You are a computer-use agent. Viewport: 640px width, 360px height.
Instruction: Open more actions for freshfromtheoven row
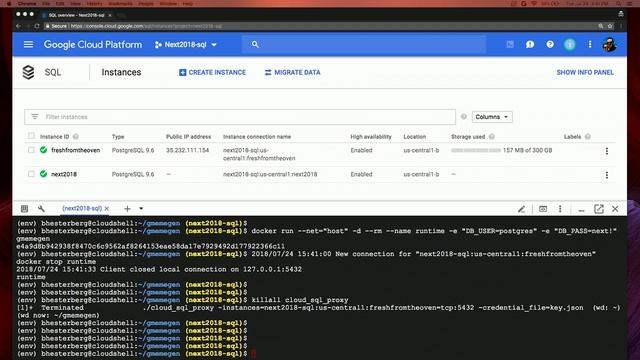point(607,151)
